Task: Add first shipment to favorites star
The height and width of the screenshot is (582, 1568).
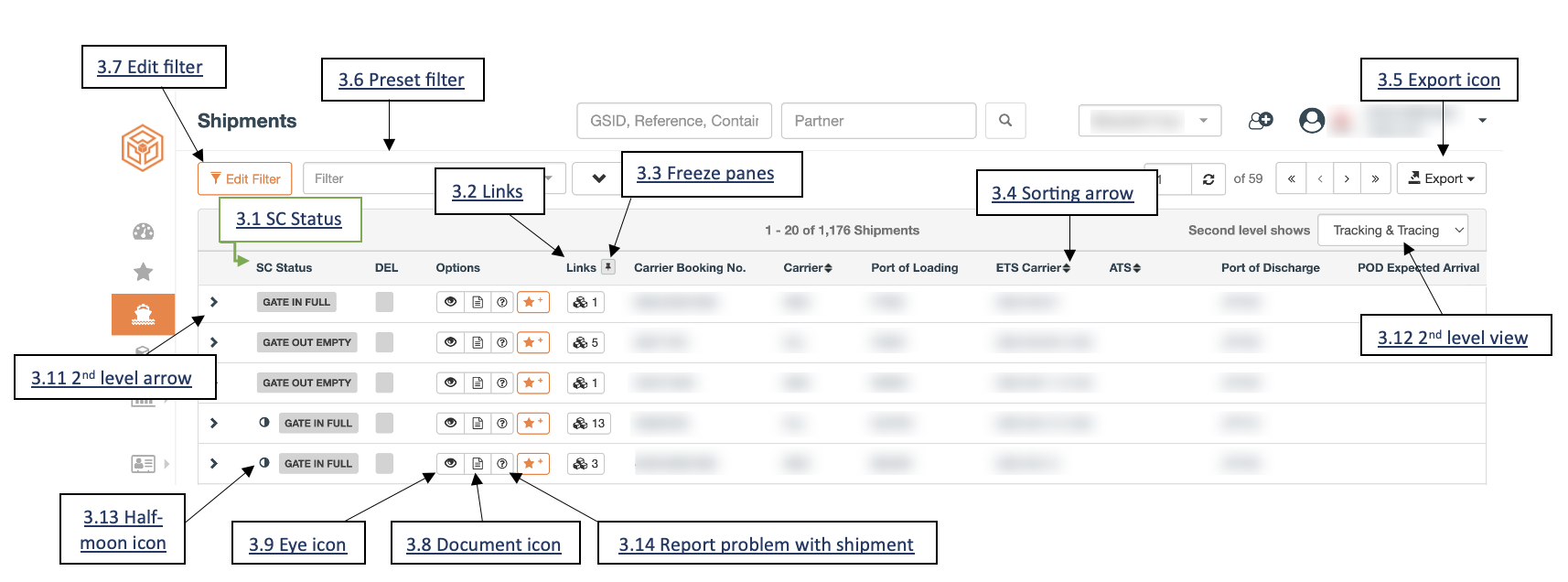Action: point(533,302)
